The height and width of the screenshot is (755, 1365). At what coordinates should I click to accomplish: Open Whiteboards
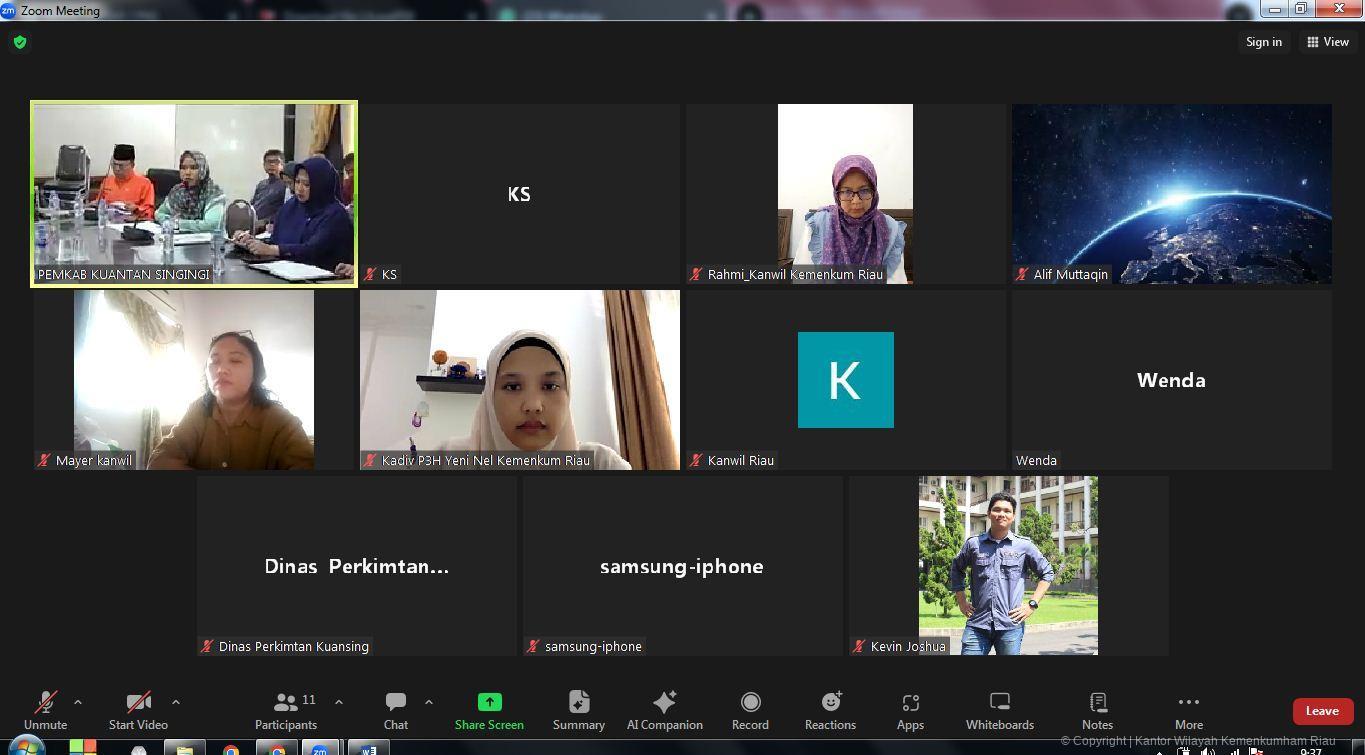999,711
